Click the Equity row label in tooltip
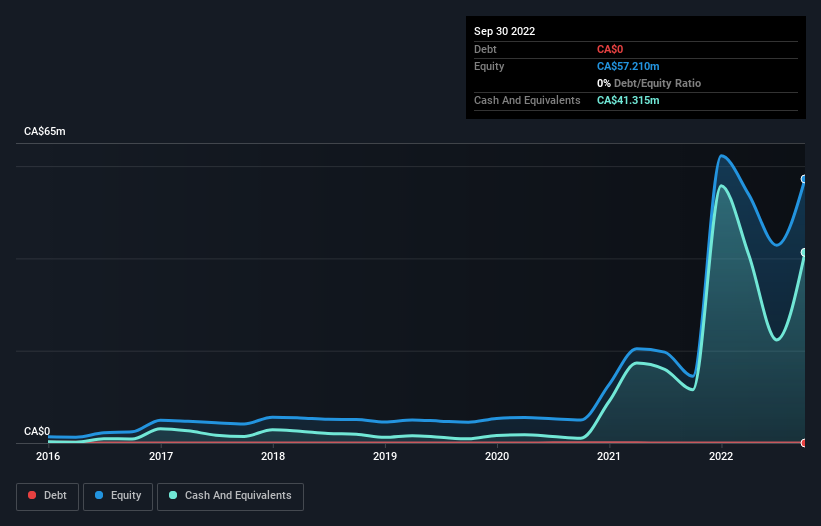 click(x=489, y=66)
